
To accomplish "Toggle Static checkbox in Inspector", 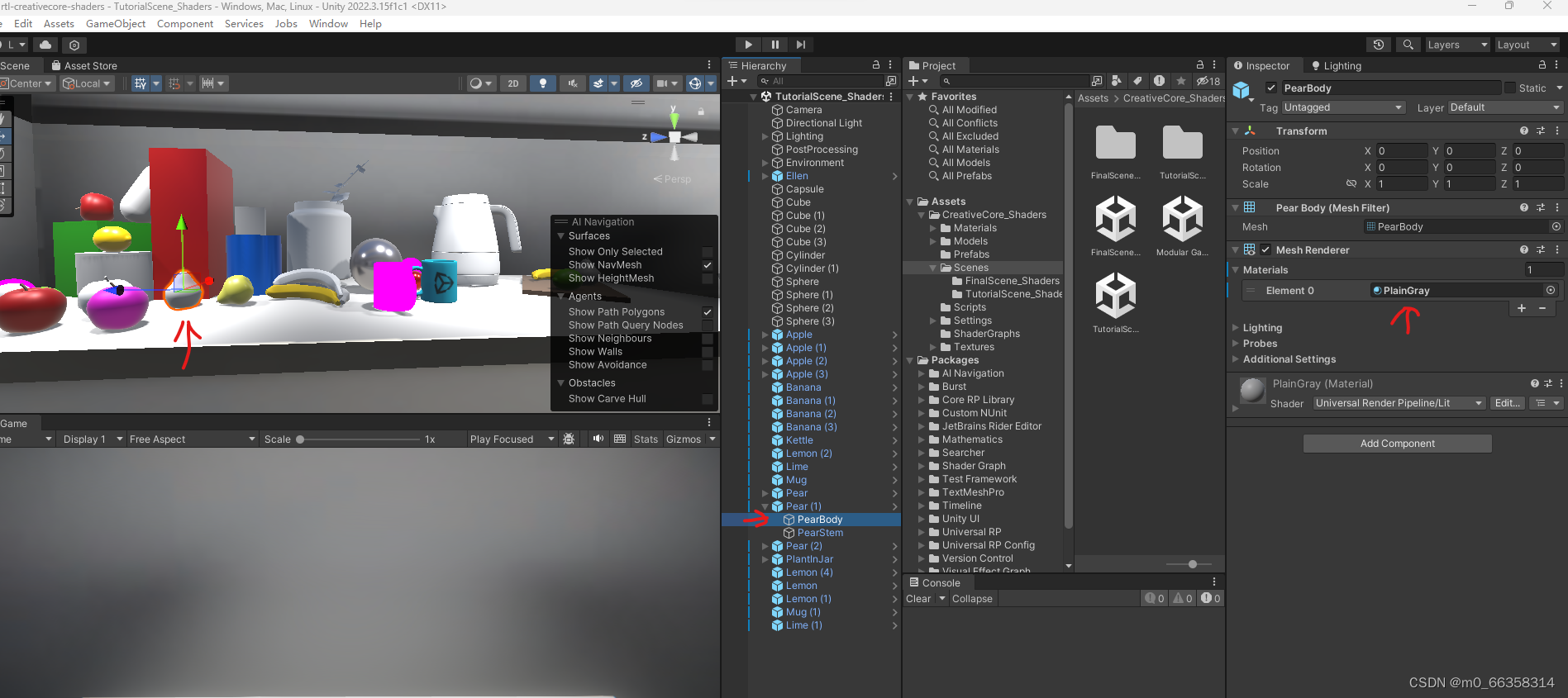I will coord(1511,88).
